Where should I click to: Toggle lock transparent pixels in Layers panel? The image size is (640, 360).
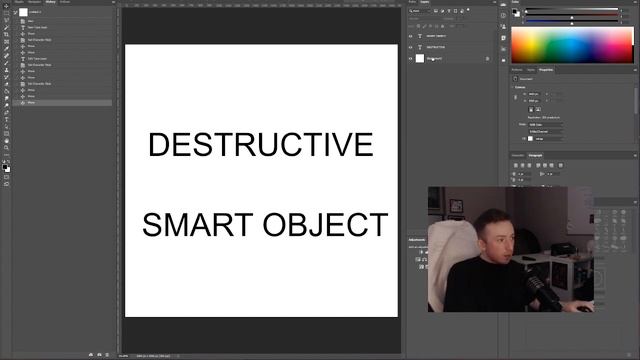[418, 26]
